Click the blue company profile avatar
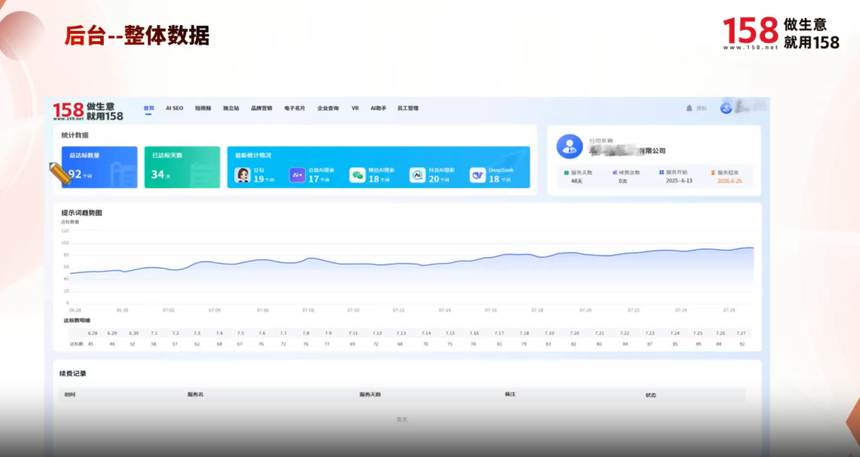Viewport: 860px width, 457px height. 569,146
